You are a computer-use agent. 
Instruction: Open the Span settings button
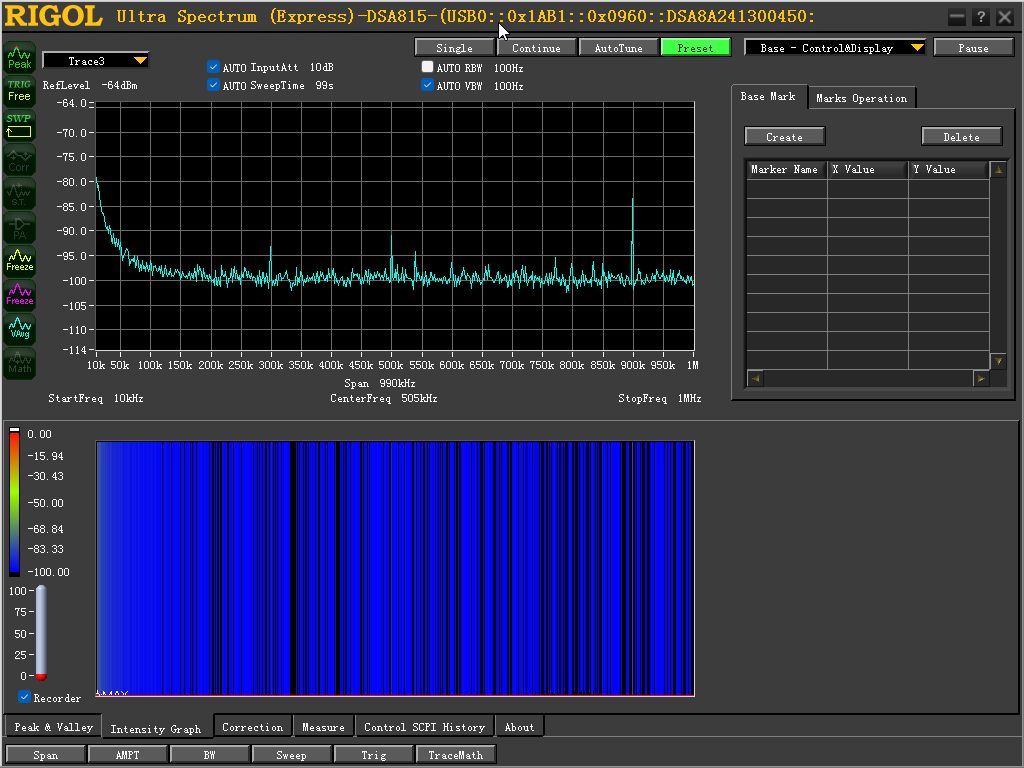45,754
